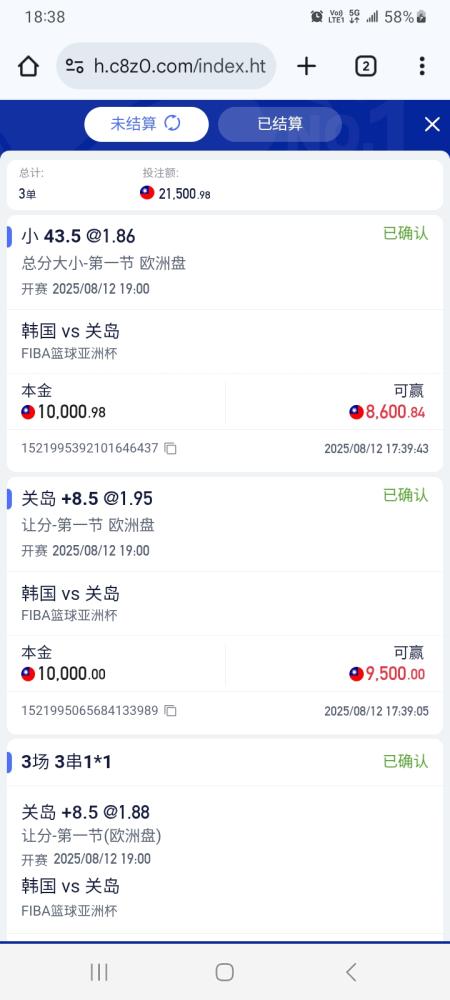Copy bet ID ending in 133989

[x=170, y=710]
